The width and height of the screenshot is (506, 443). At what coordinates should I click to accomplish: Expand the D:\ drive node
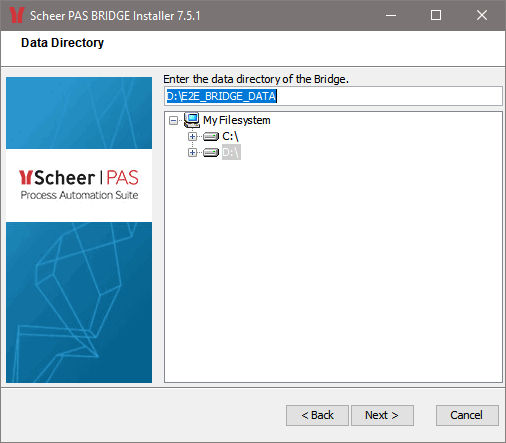pos(192,152)
